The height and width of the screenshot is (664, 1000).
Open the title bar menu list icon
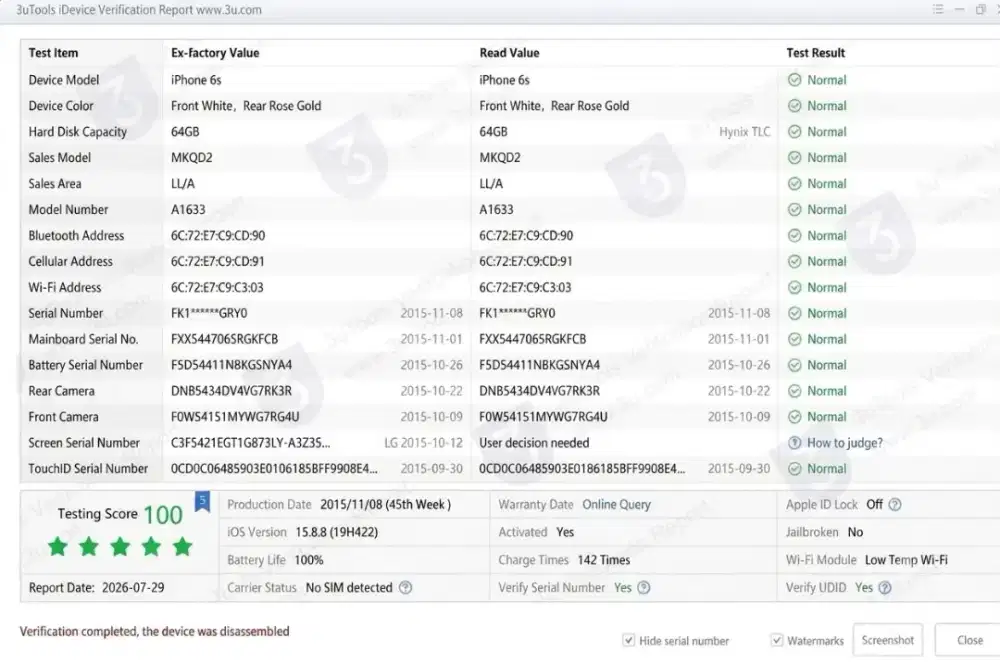point(938,10)
